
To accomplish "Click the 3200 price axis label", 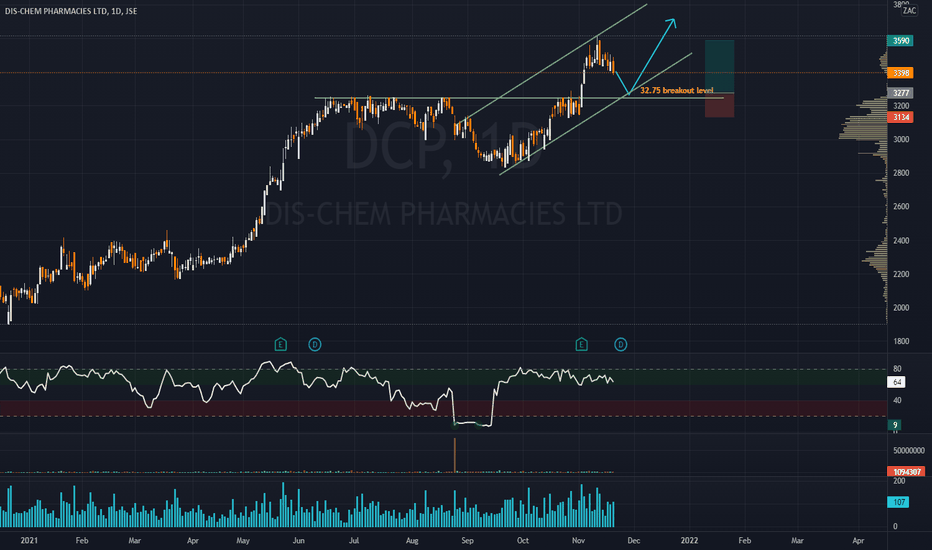I will coord(900,106).
